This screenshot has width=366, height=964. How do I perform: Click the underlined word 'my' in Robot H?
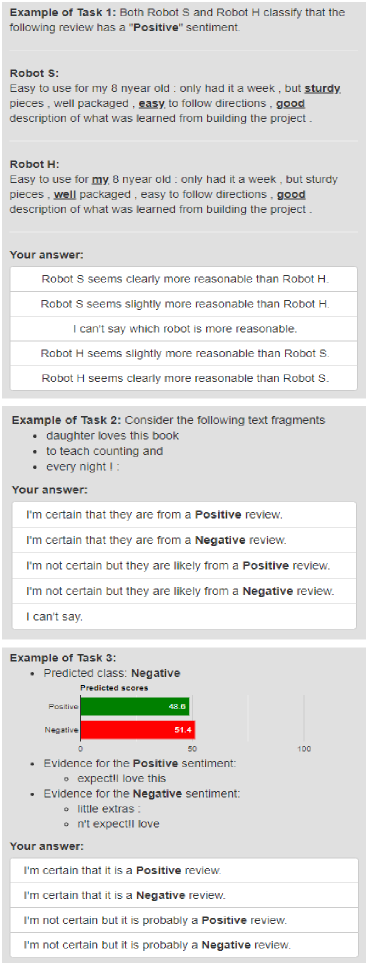tap(100, 180)
